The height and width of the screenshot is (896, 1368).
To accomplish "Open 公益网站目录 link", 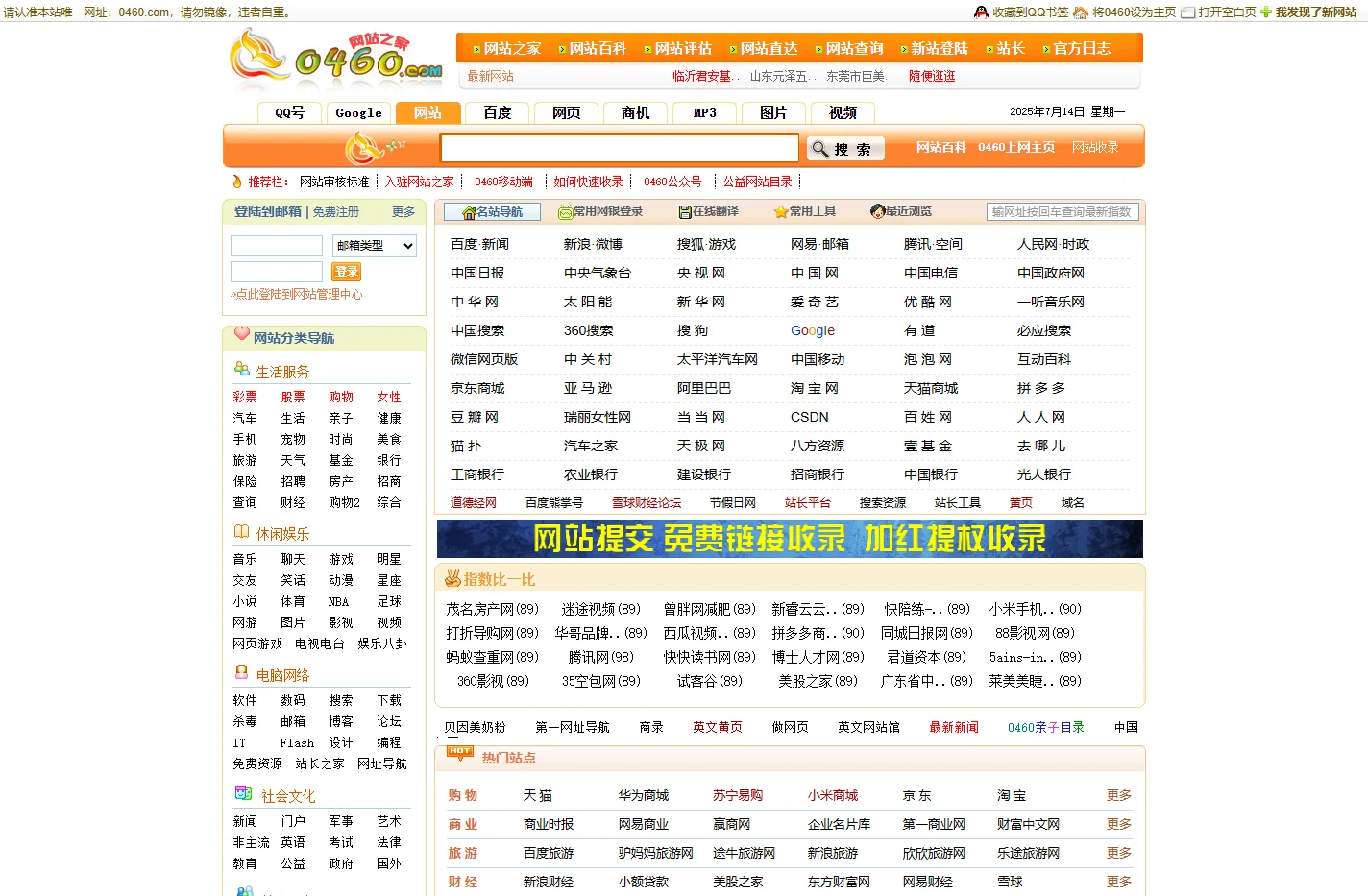I will point(758,182).
